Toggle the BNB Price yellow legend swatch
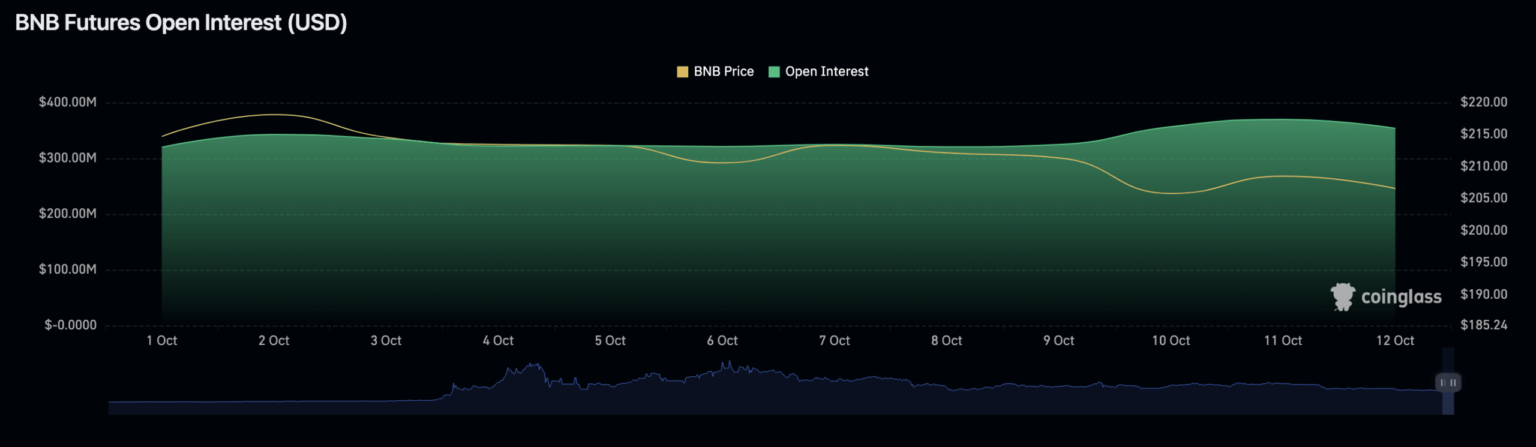Screen dimensions: 1536x447 pyautogui.click(x=683, y=72)
